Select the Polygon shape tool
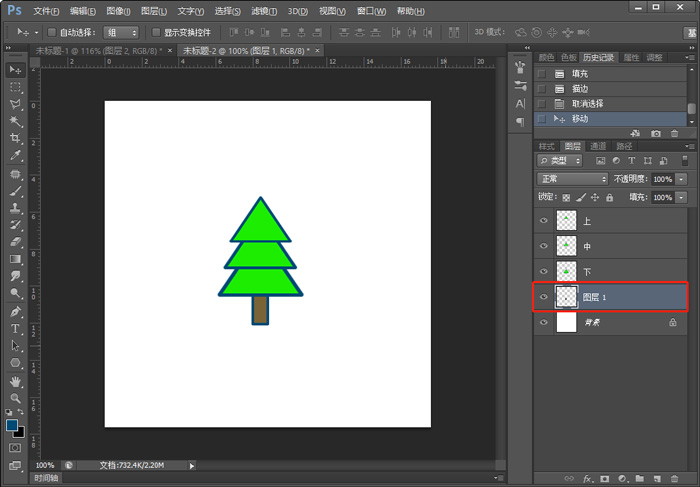 (x=15, y=362)
